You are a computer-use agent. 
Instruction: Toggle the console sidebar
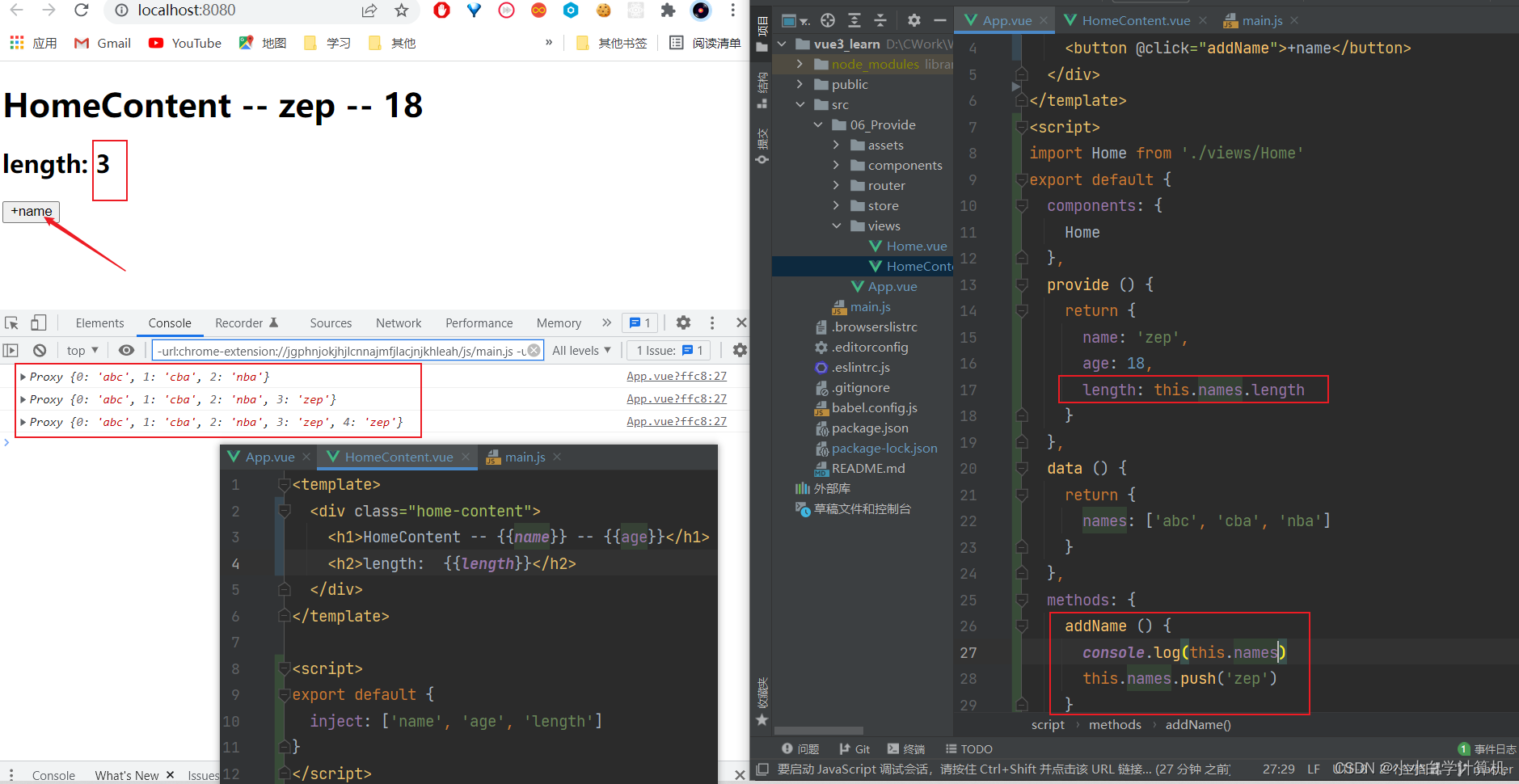(x=11, y=350)
